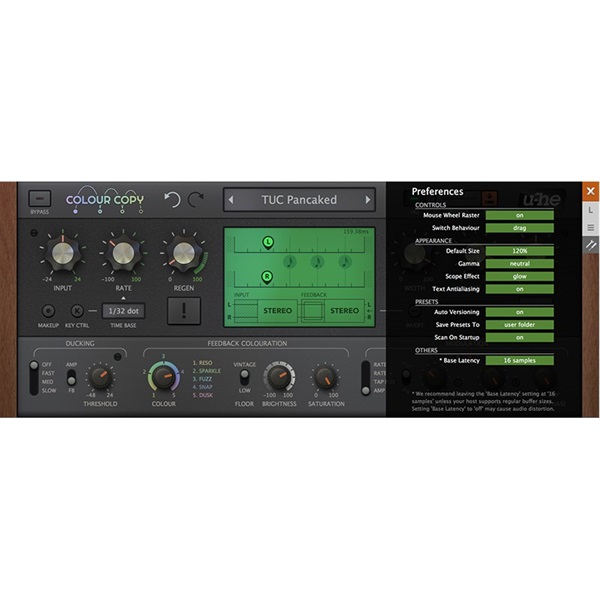Open the FEEDBACK STEREO mode selector
The image size is (600, 600).
344,311
